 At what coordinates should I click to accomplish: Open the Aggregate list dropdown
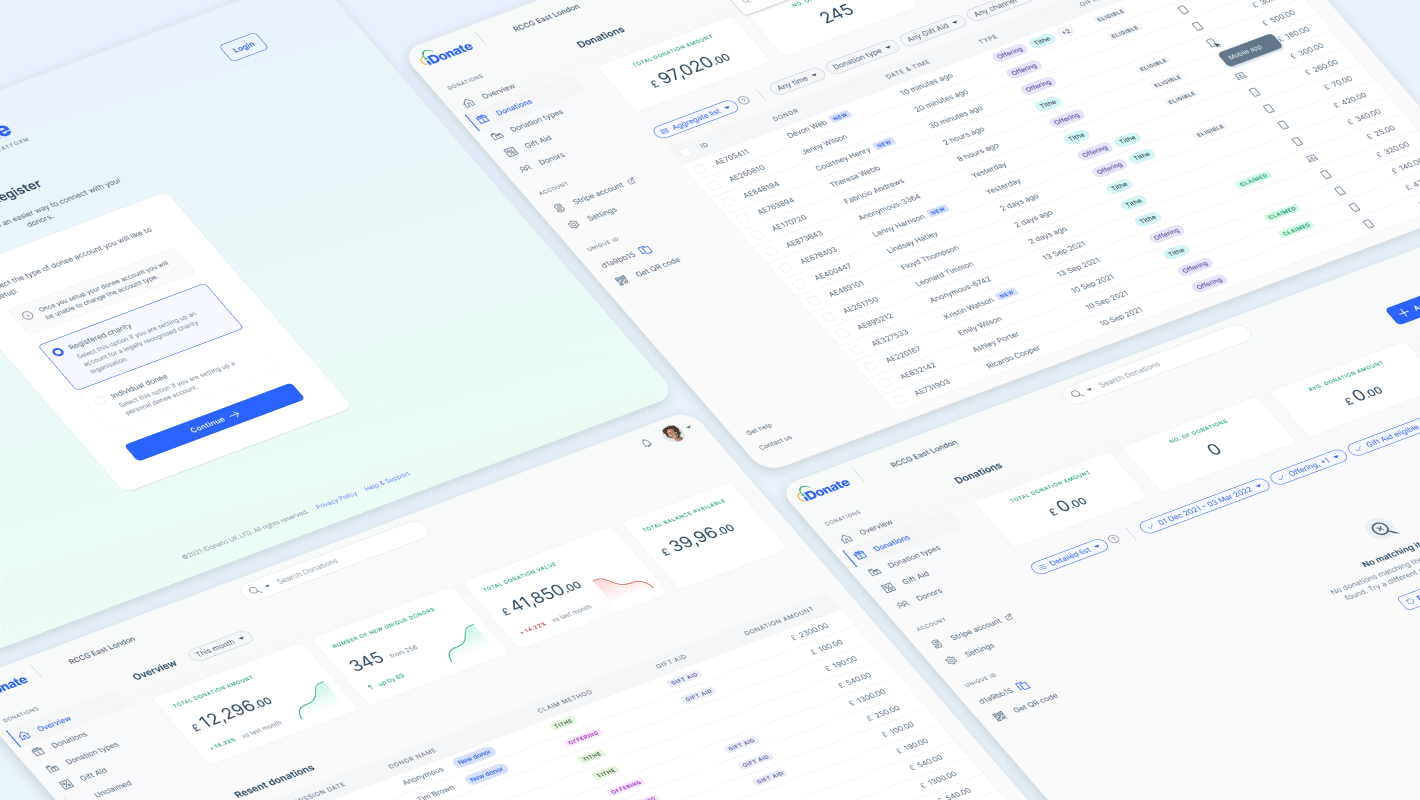coord(695,118)
